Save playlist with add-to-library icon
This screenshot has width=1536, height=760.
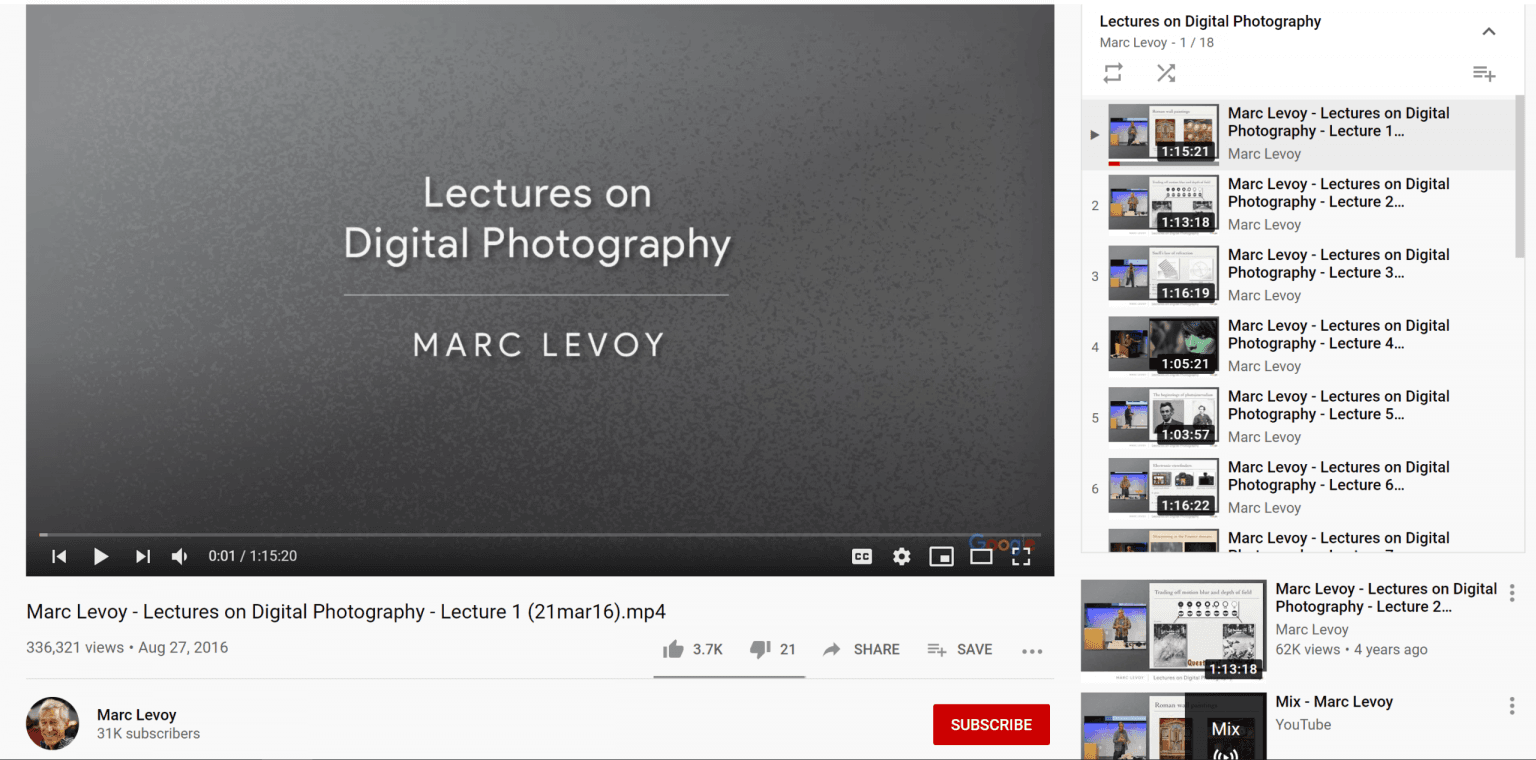point(1484,73)
